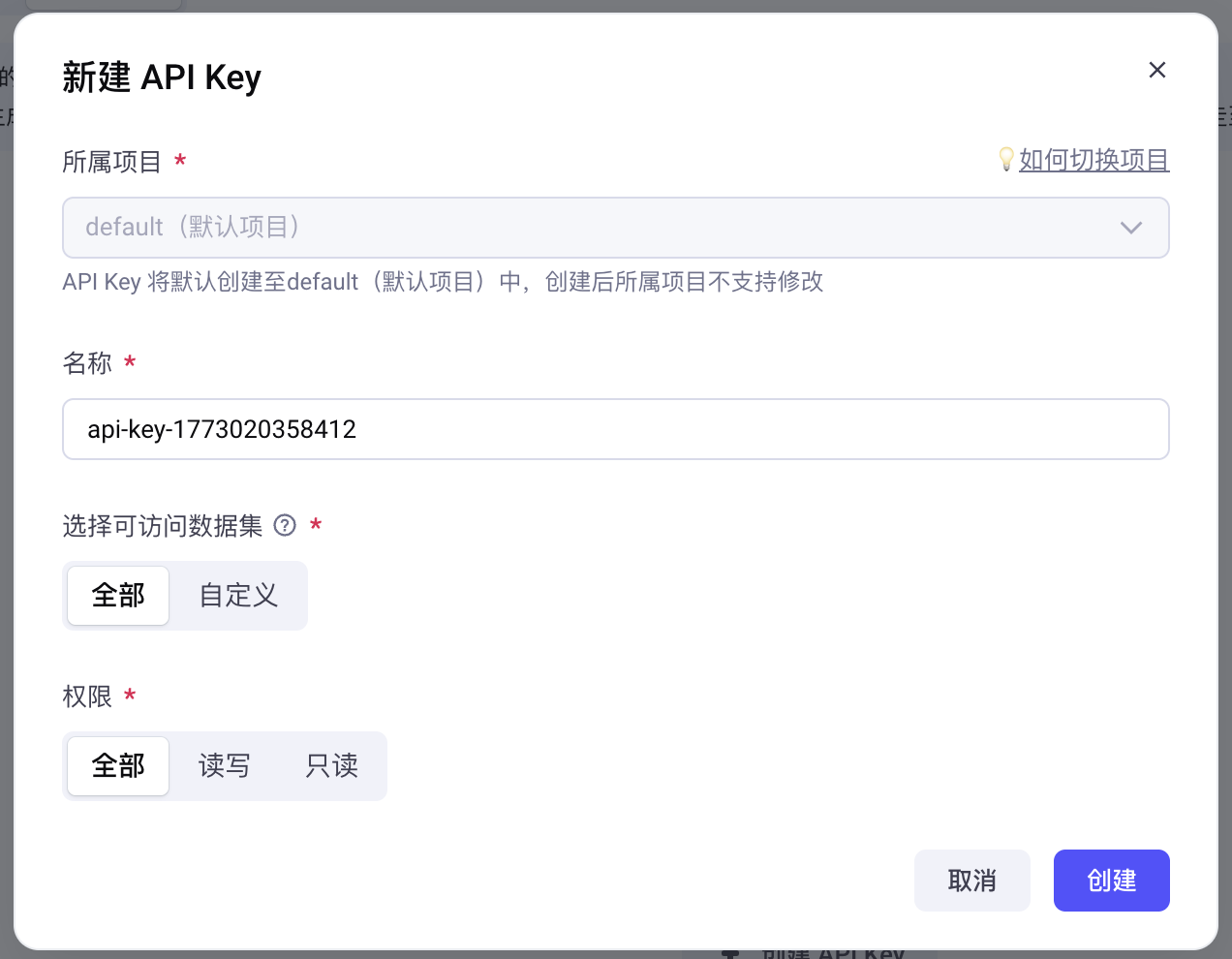Click the question mark help icon next to 选择可访问数据集

pos(285,525)
